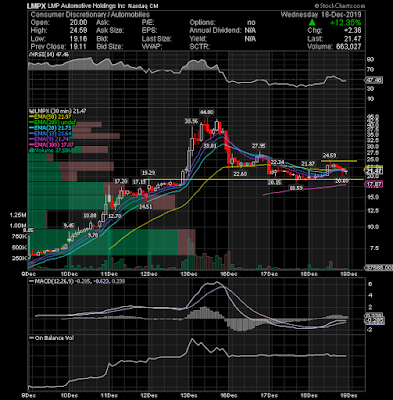Click the Options value 'no'
The image size is (393, 400).
251,23
